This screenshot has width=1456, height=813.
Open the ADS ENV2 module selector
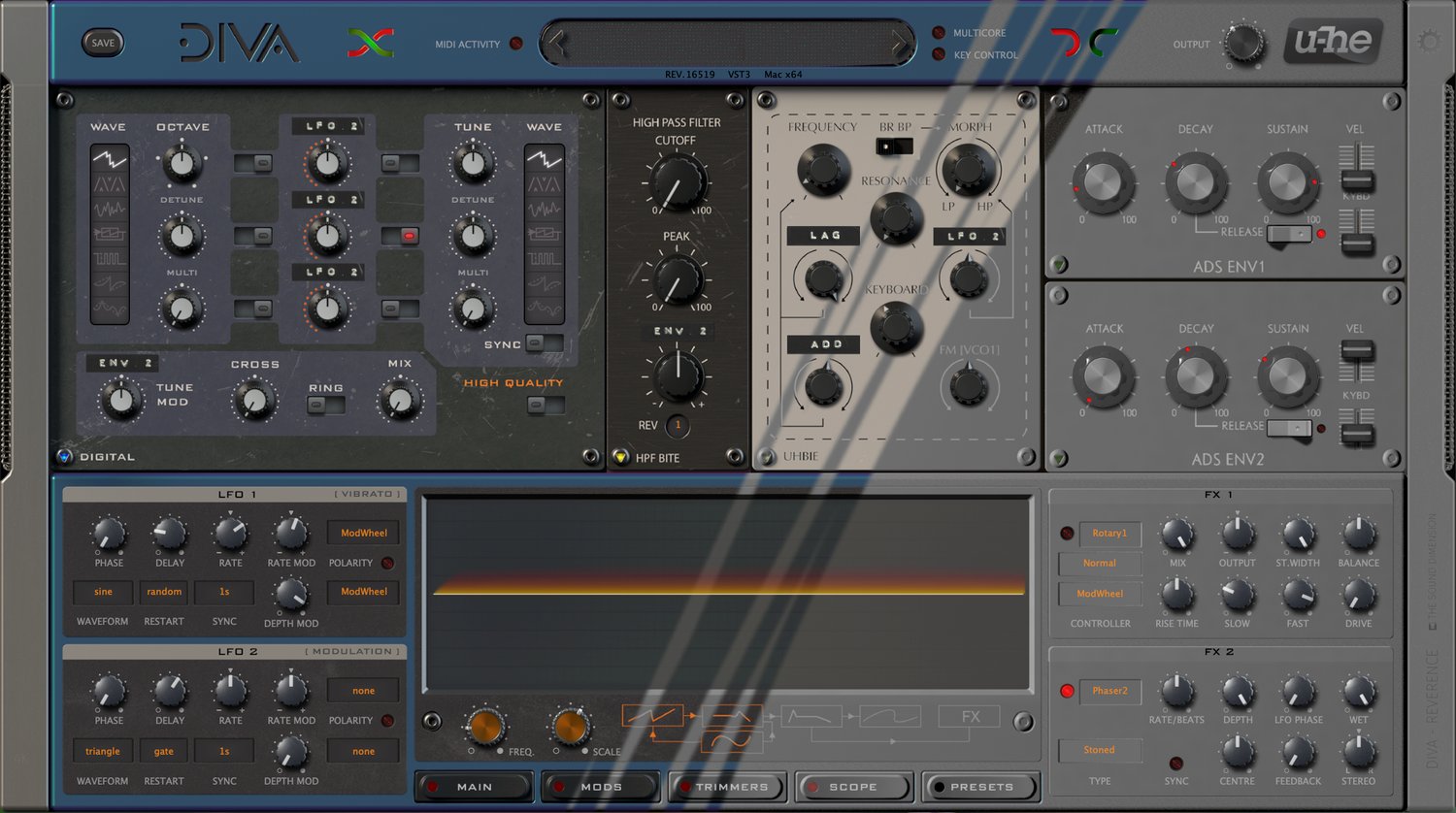click(x=1059, y=458)
